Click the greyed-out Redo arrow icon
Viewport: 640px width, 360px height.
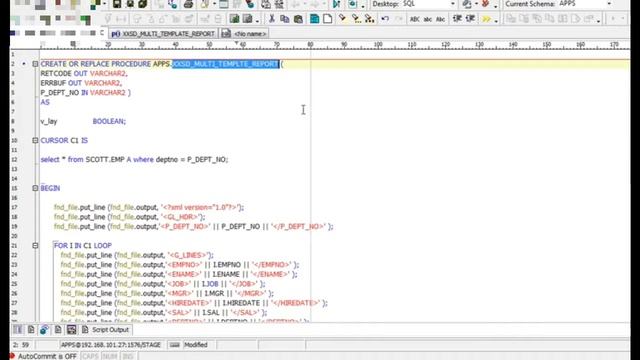399,19
